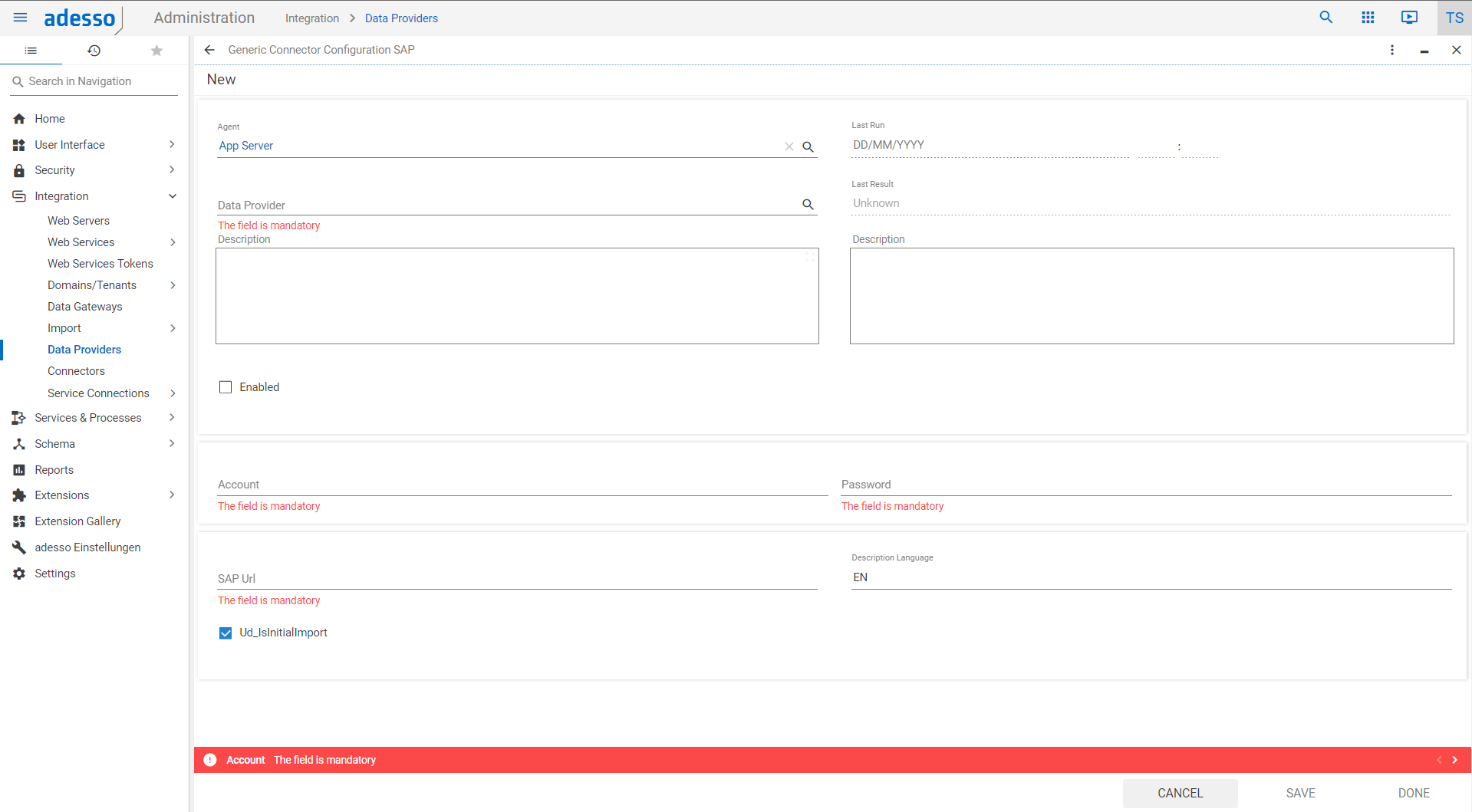Click the Account input field
Image resolution: width=1472 pixels, height=812 pixels.
click(522, 485)
